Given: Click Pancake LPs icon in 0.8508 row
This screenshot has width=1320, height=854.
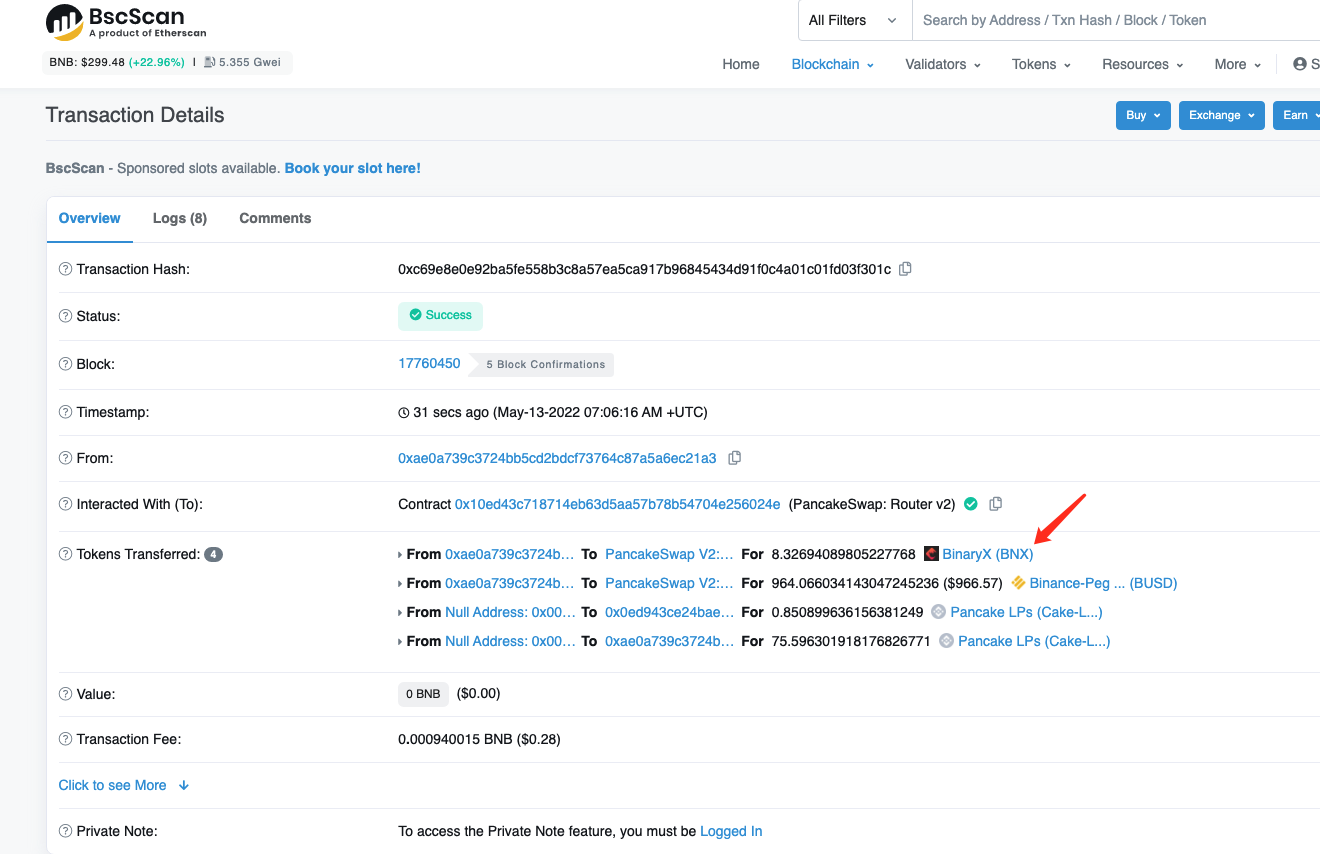Looking at the screenshot, I should [x=938, y=612].
